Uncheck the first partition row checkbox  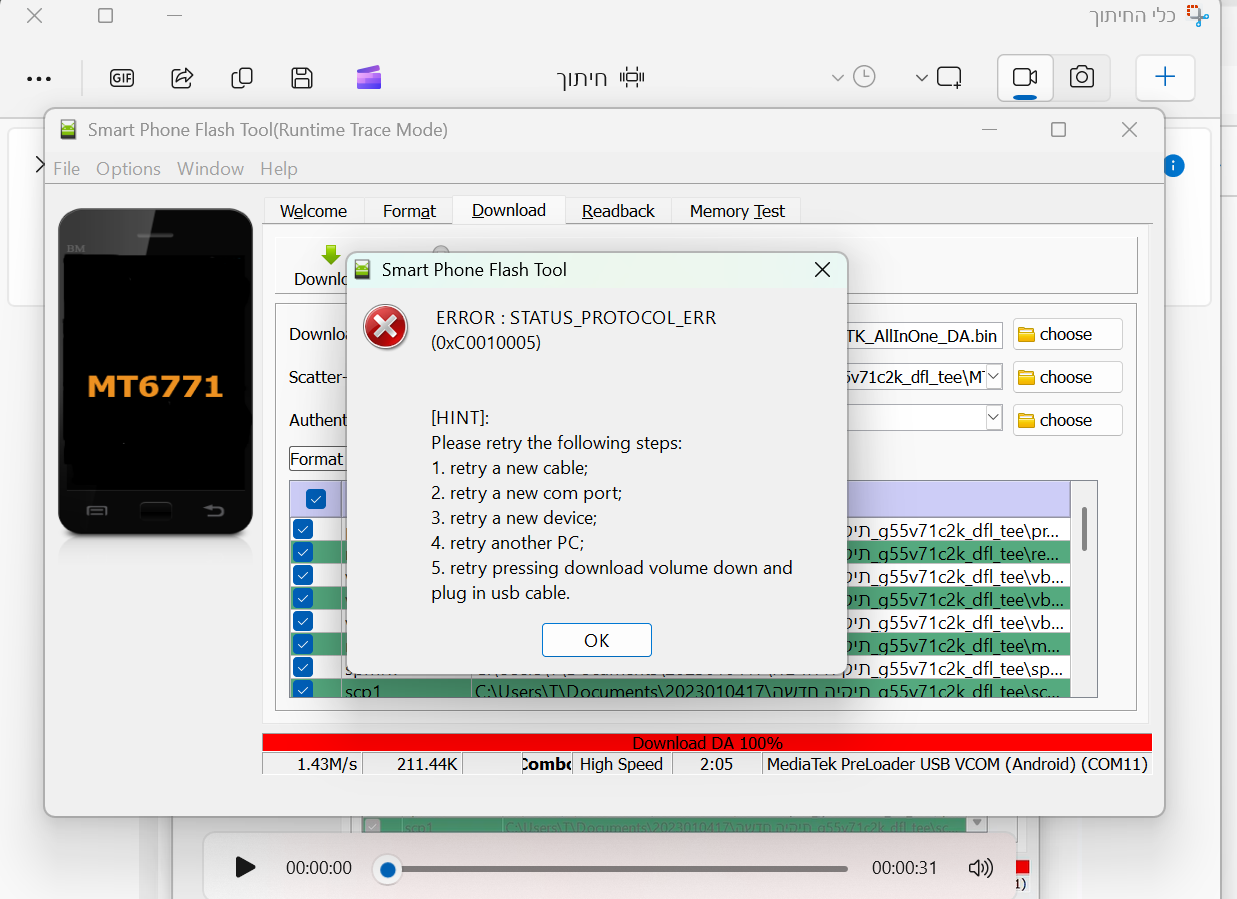point(303,529)
